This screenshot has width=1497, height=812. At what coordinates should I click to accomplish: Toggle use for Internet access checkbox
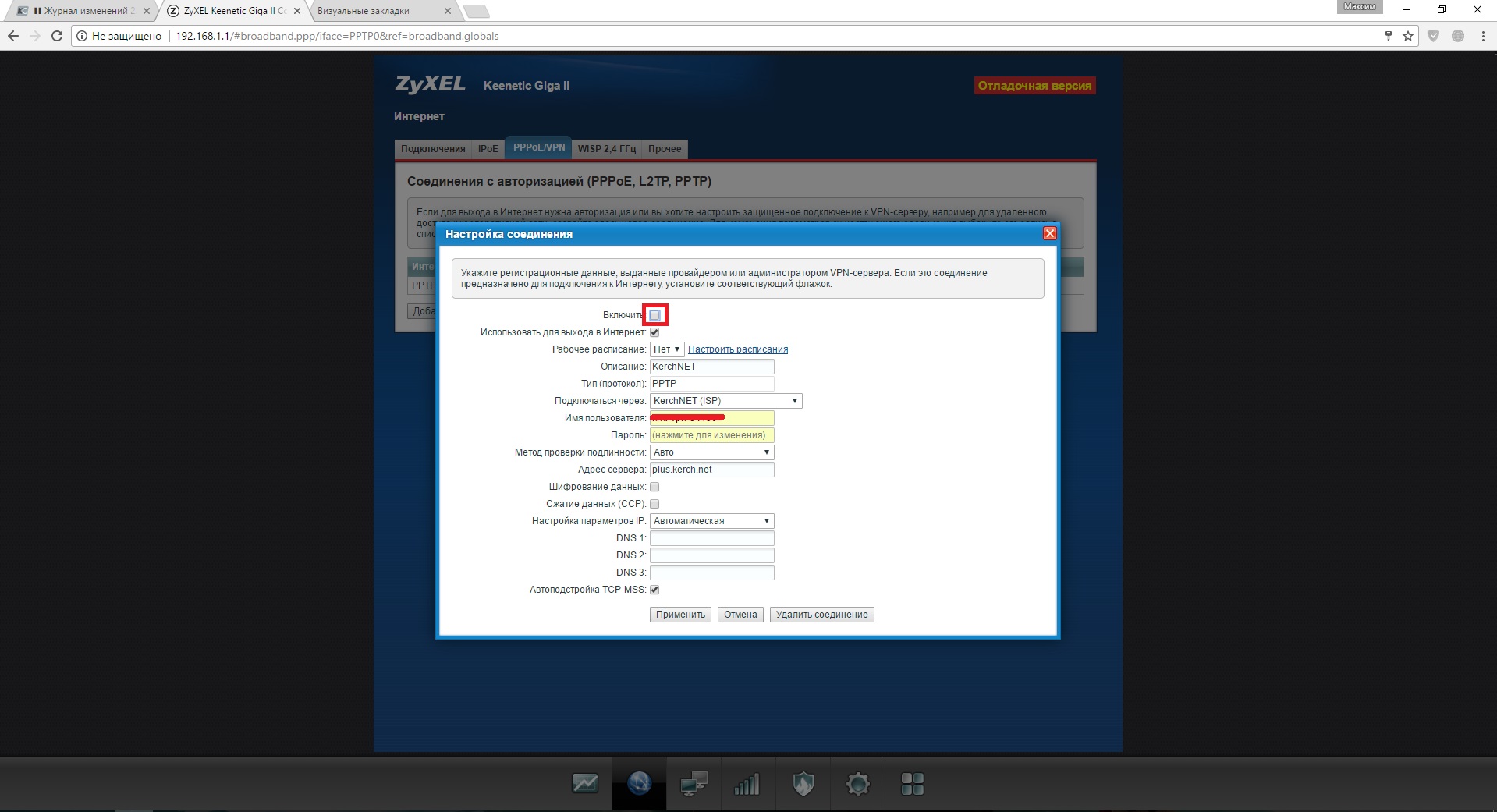point(654,332)
